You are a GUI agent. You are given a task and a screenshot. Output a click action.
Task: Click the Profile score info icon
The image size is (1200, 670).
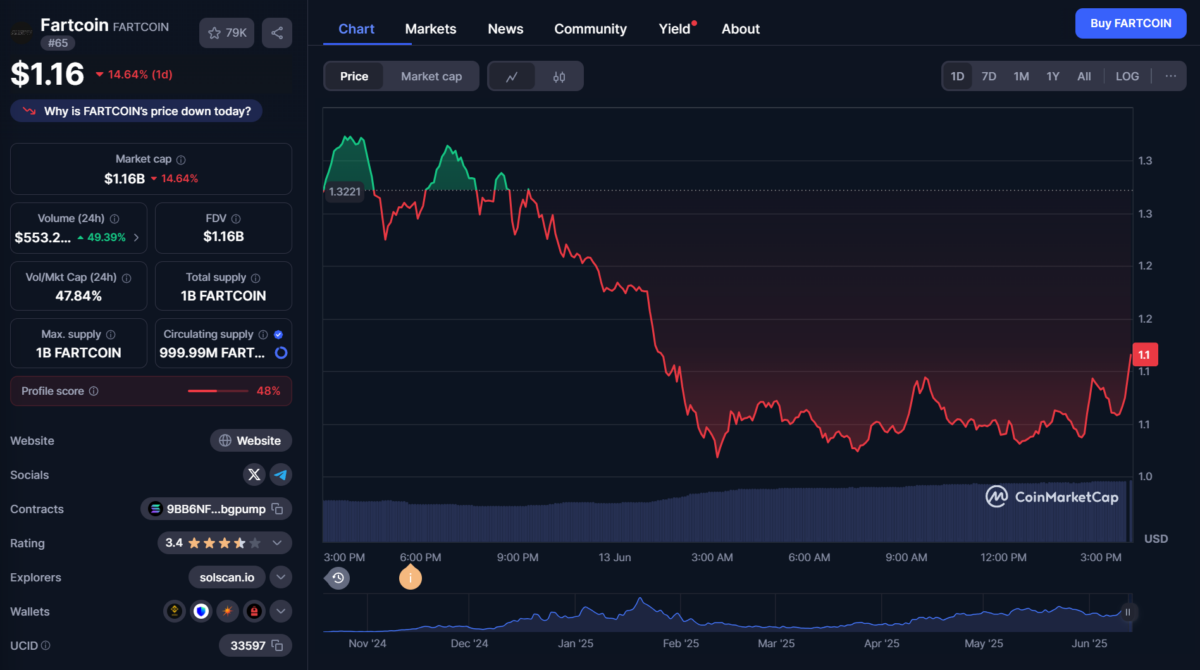94,391
